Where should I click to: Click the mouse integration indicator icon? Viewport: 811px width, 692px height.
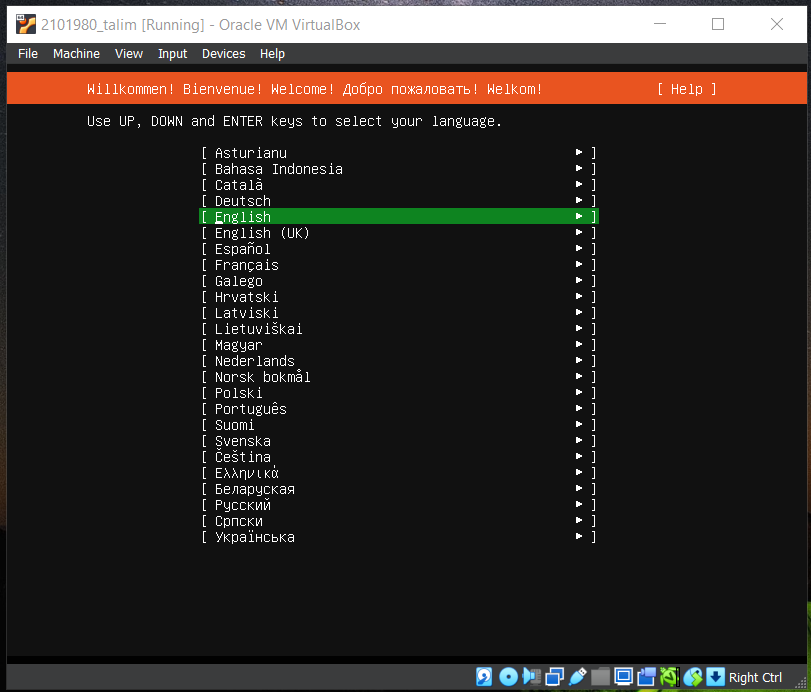point(693,676)
